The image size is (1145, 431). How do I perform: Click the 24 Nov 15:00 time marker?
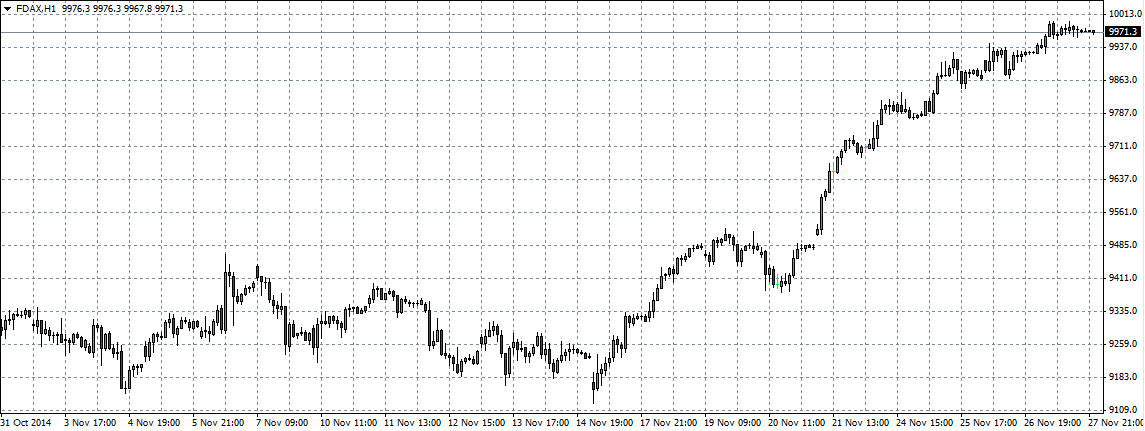[925, 423]
